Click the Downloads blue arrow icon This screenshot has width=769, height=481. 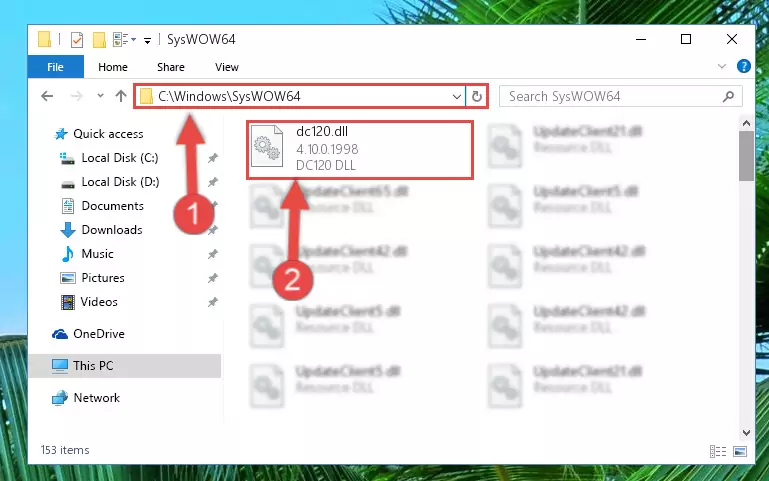point(68,230)
